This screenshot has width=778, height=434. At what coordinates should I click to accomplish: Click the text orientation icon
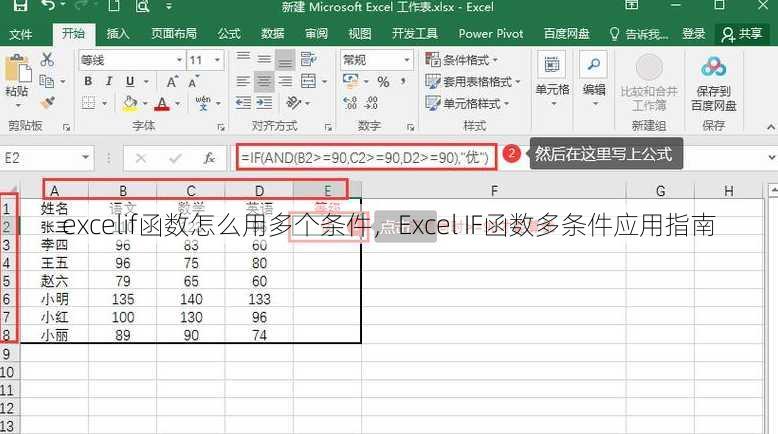click(294, 103)
